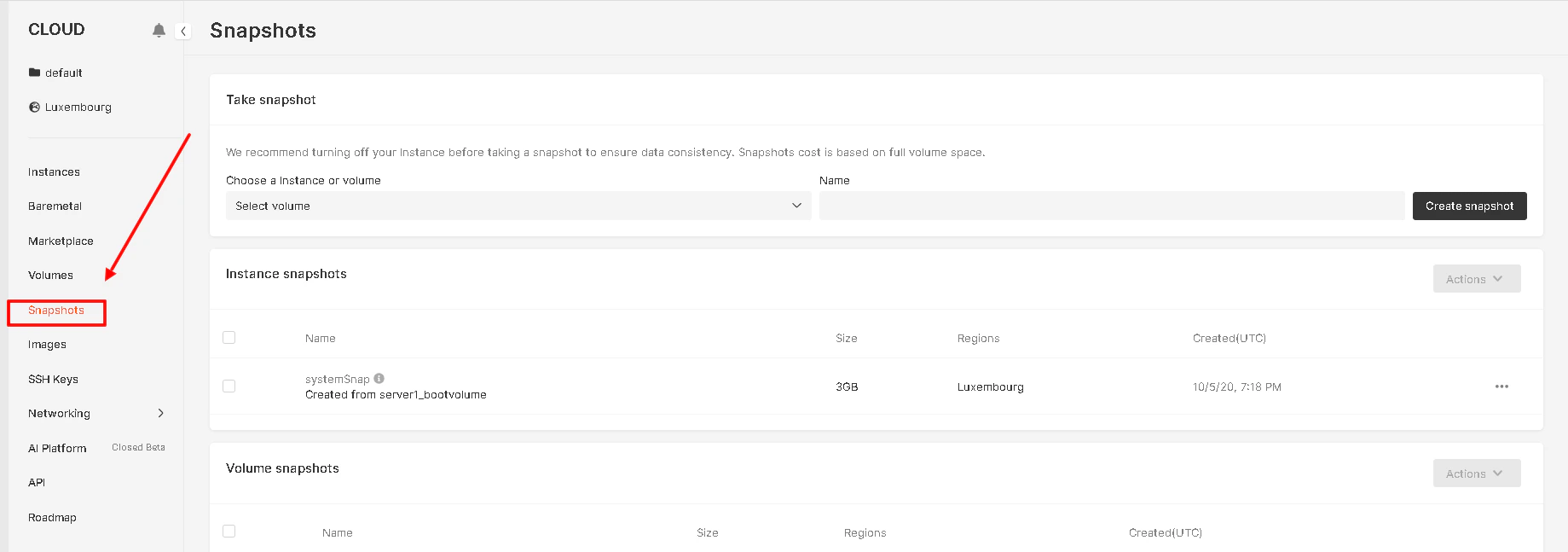Select the Luxembourg region label
This screenshot has width=1568, height=552.
[78, 107]
